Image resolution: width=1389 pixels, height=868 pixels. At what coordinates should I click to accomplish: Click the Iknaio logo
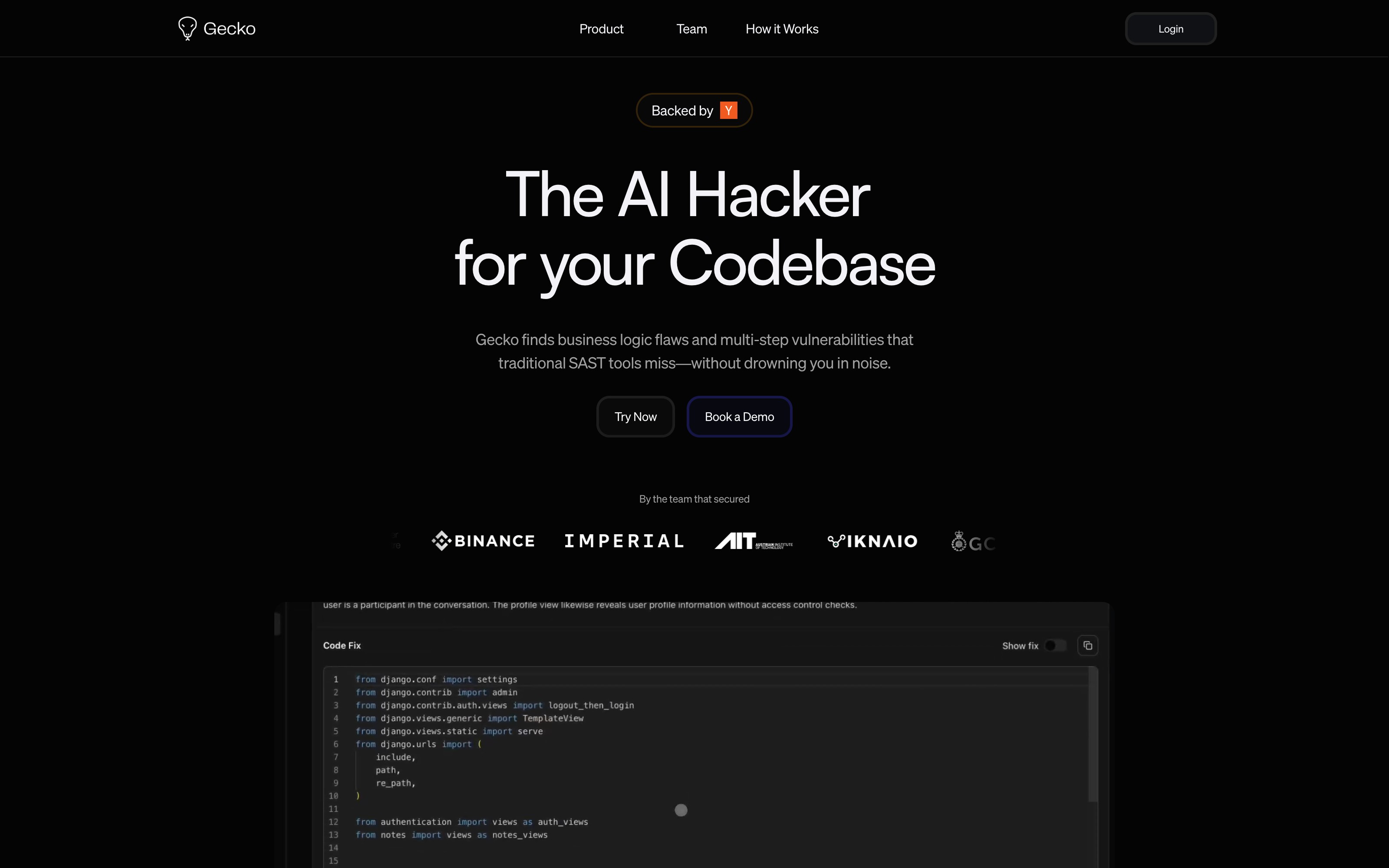click(x=872, y=541)
